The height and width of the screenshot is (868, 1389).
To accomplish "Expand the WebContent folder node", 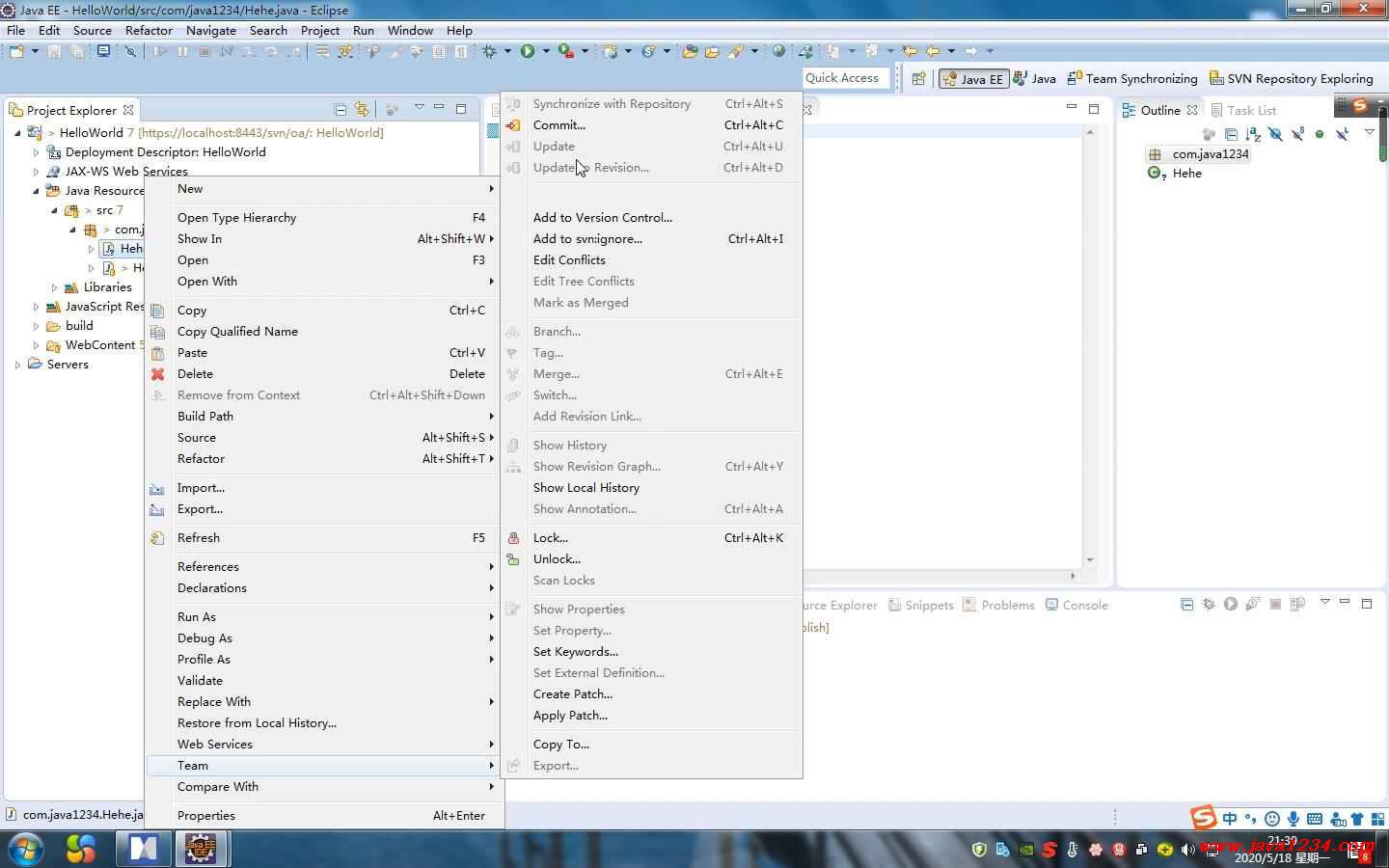I will tap(37, 345).
